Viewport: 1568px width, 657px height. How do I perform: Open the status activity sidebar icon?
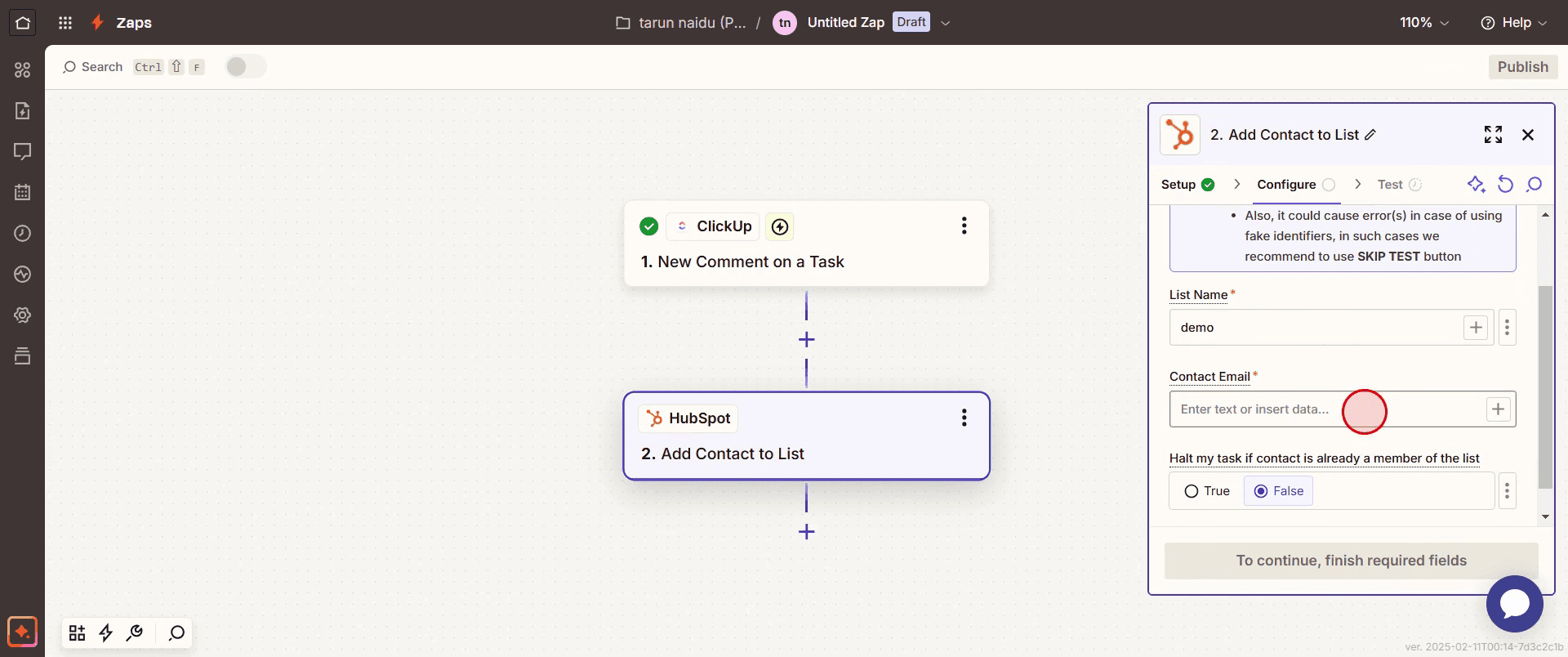pyautogui.click(x=23, y=274)
